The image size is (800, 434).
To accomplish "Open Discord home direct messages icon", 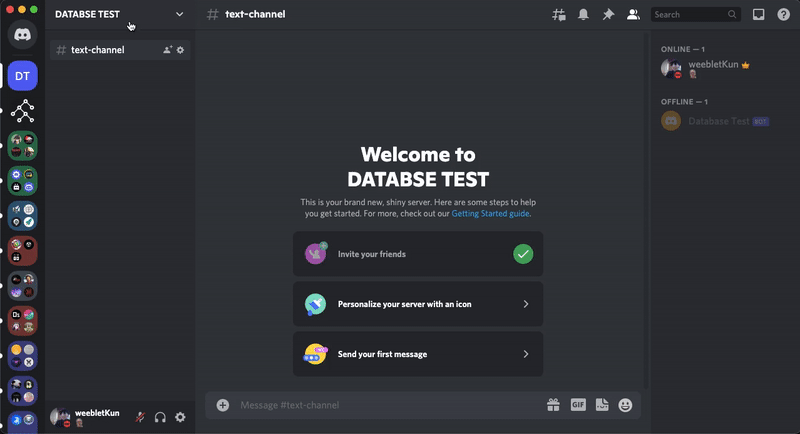I will pyautogui.click(x=22, y=35).
